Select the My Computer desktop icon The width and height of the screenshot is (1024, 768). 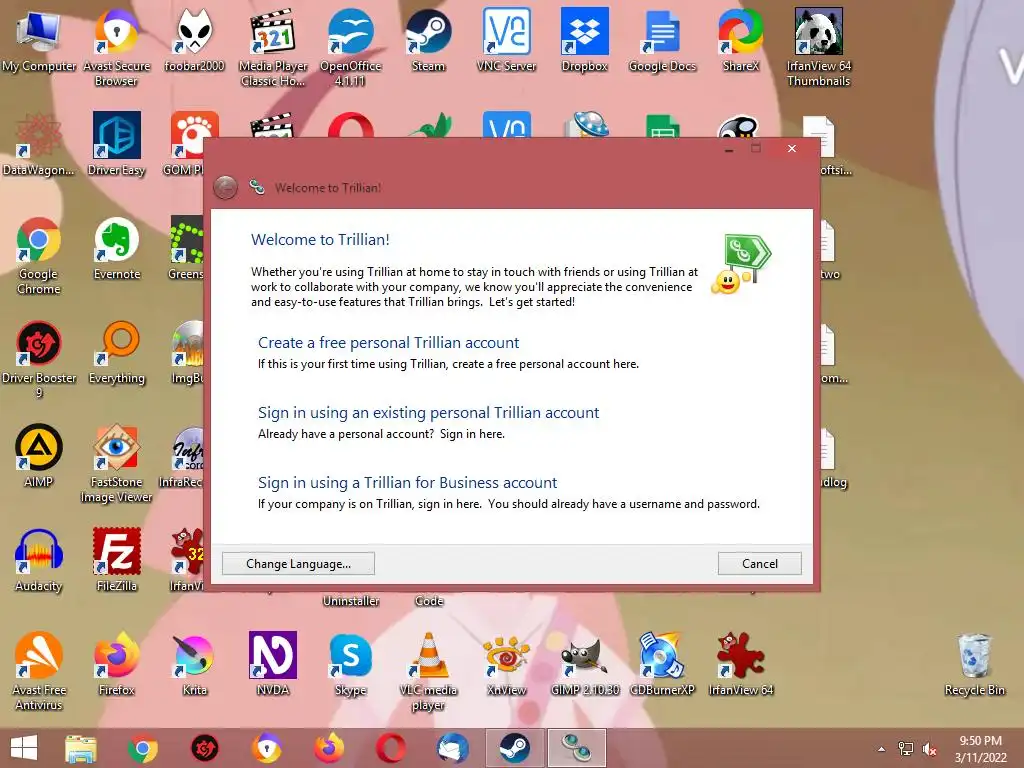click(x=39, y=40)
